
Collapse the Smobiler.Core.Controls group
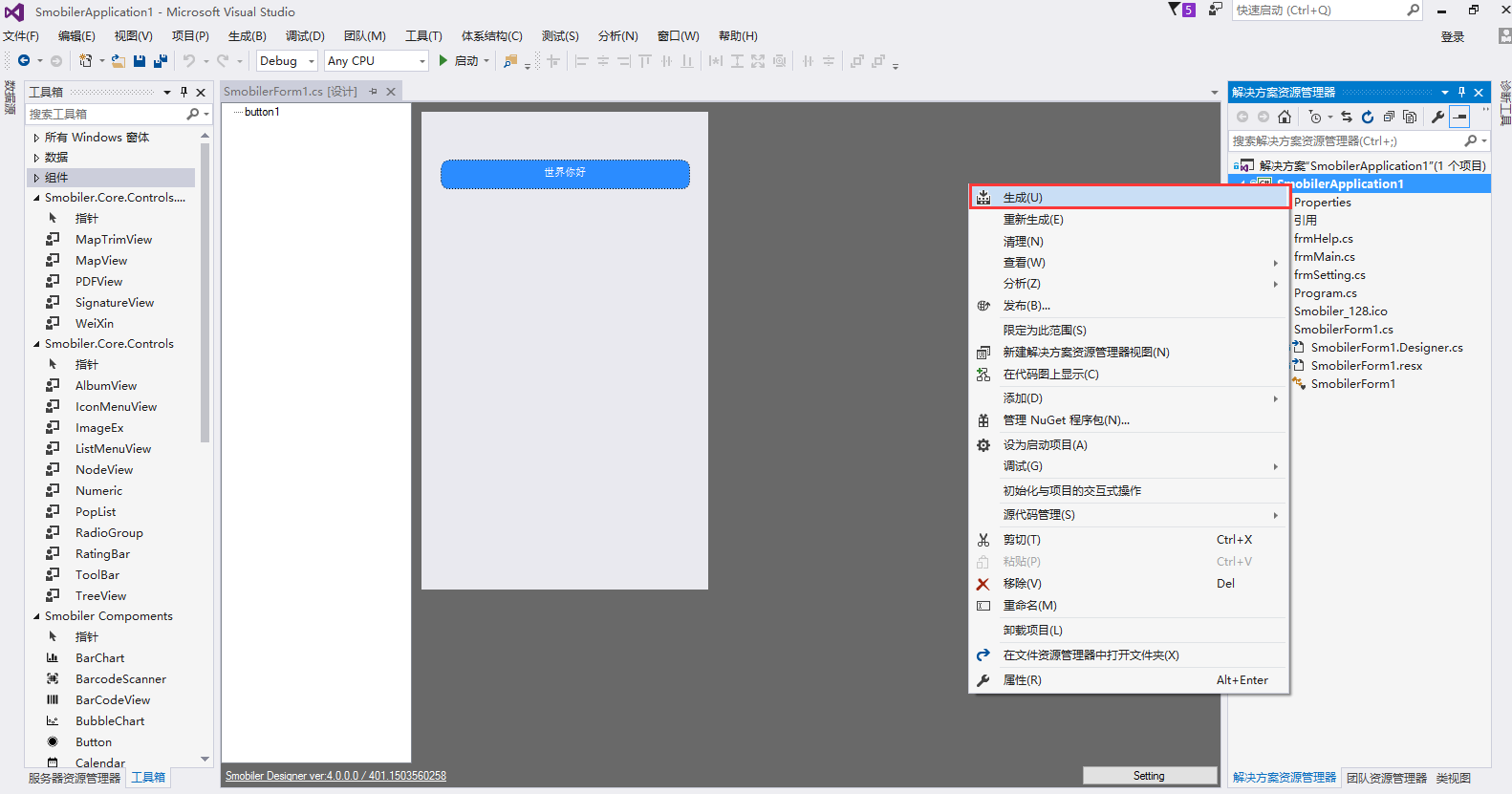[36, 344]
